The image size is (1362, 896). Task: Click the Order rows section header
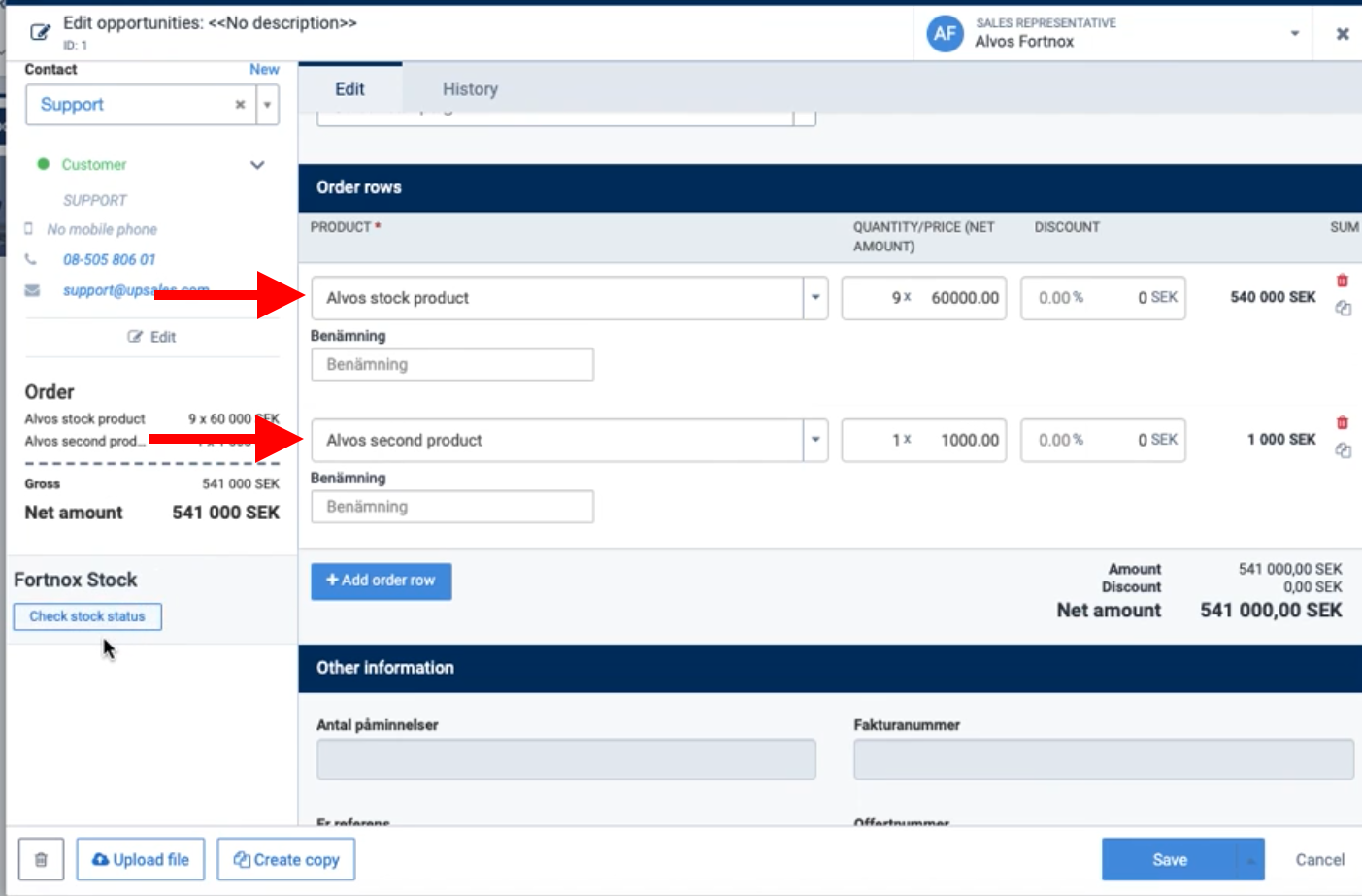pos(830,187)
